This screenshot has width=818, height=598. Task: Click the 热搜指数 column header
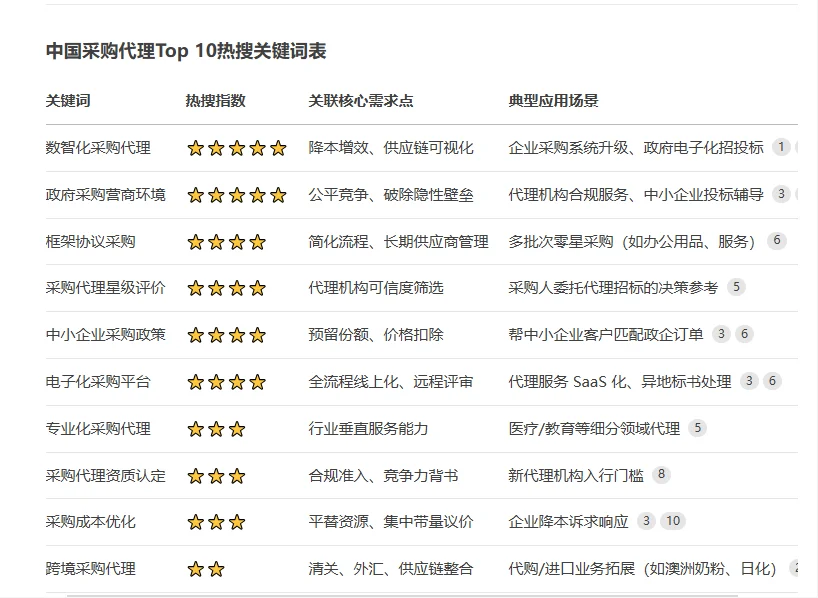click(215, 101)
